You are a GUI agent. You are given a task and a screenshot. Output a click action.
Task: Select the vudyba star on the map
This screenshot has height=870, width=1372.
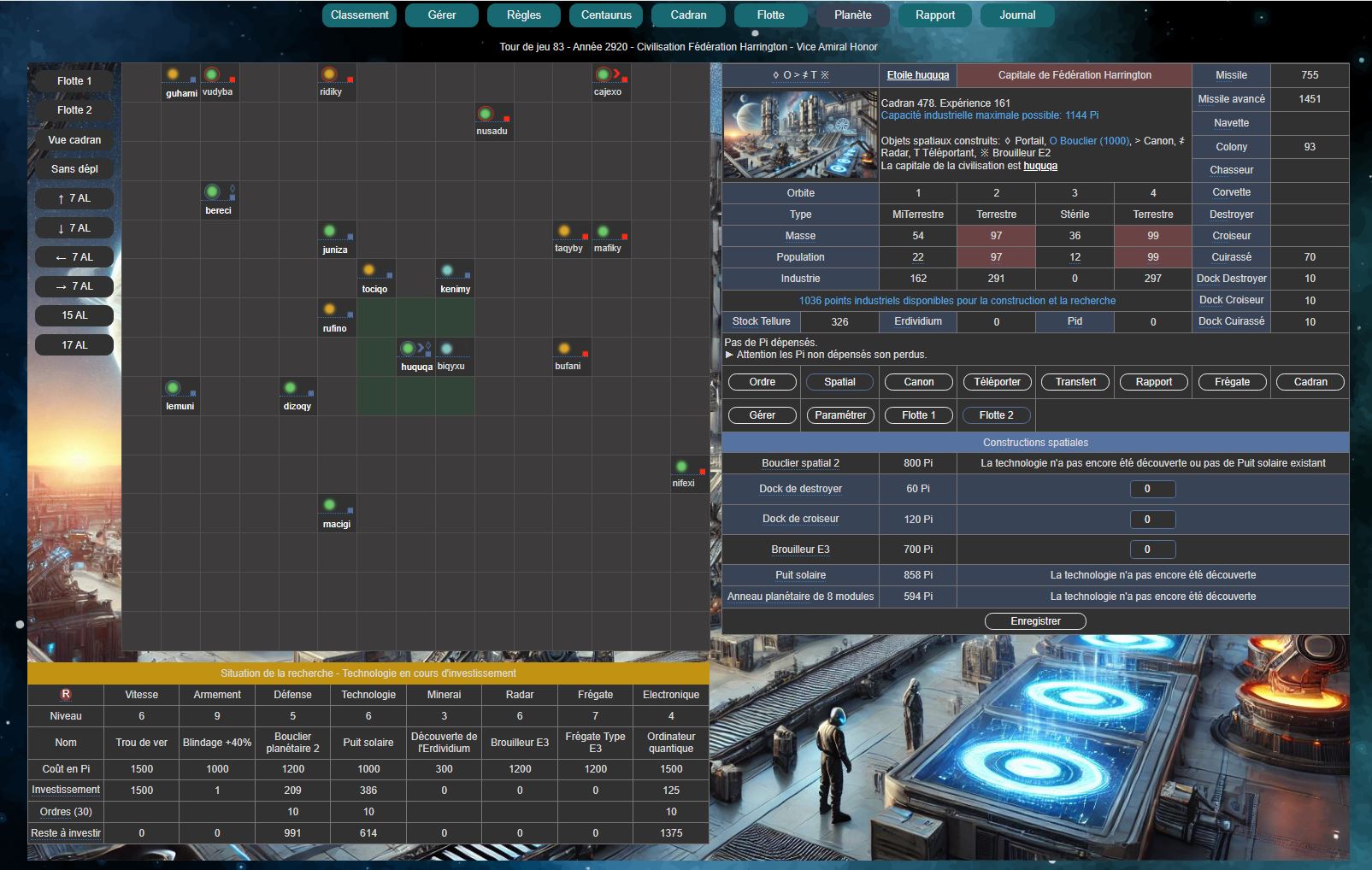(212, 74)
